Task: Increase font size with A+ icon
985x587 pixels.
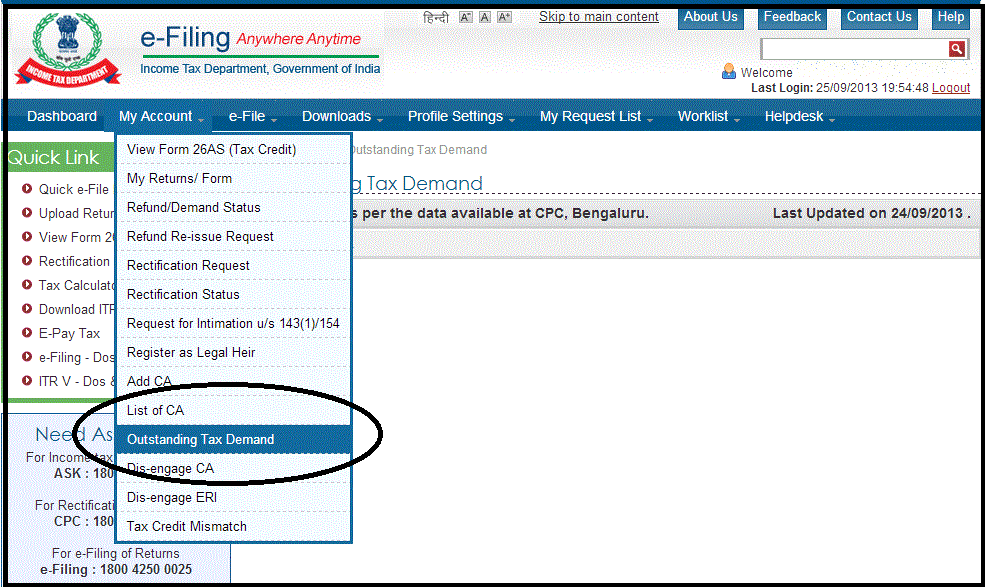Action: pyautogui.click(x=504, y=17)
